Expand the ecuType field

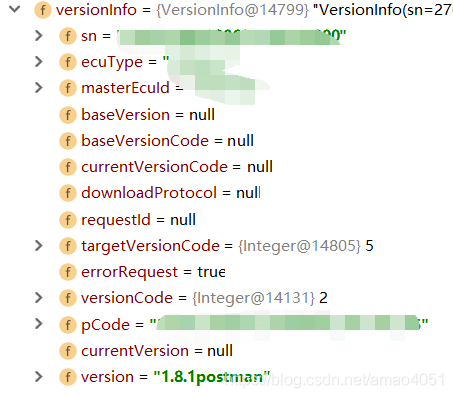click(x=39, y=62)
